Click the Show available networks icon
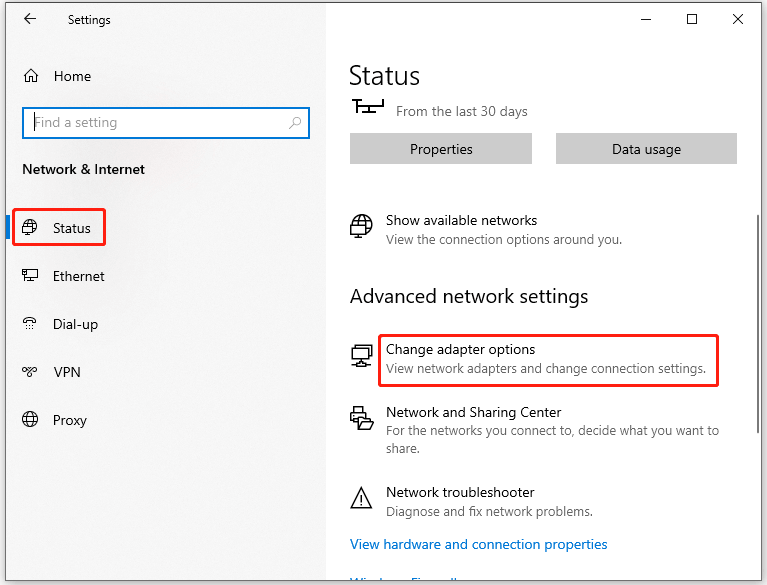The image size is (767, 585). (361, 226)
